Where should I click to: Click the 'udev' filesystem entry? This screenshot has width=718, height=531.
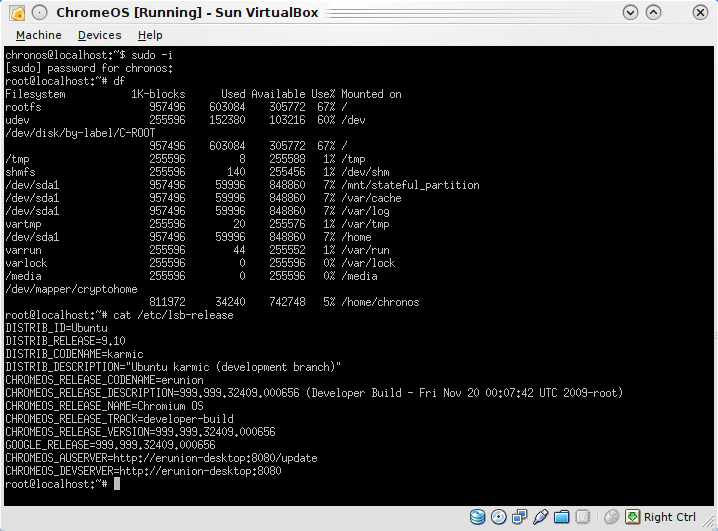tap(17, 120)
